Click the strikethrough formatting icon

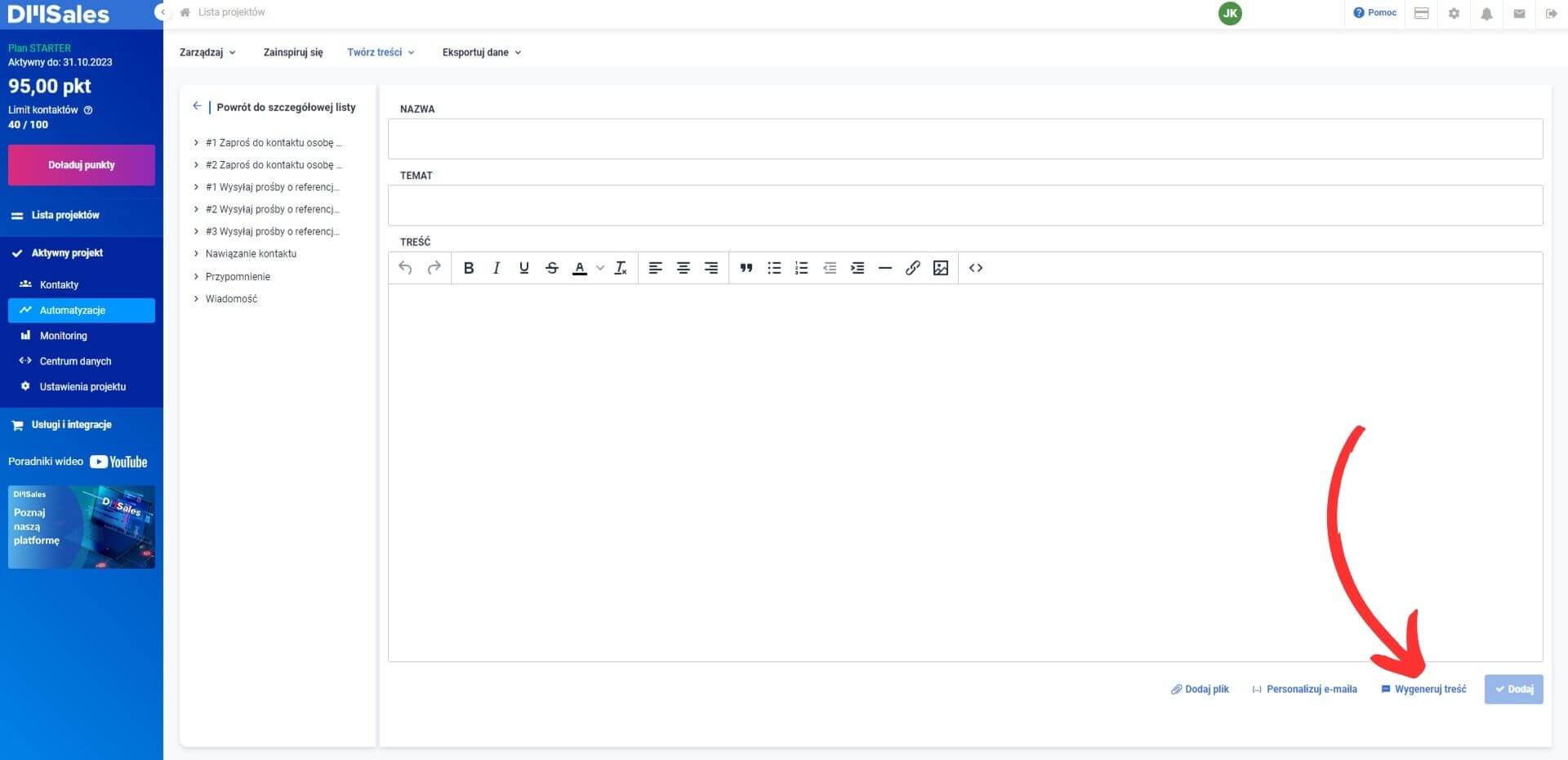552,268
